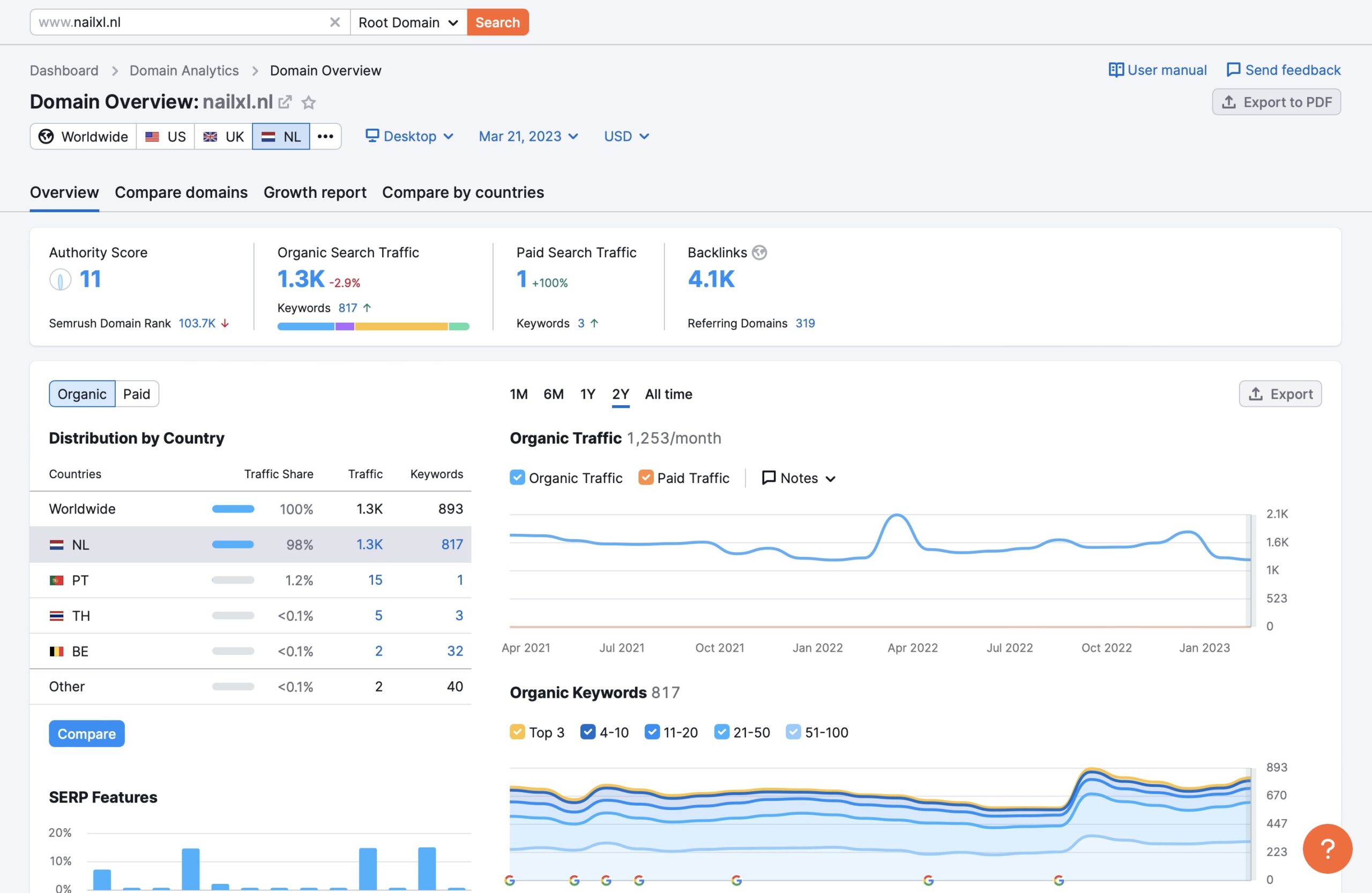Select 1Y time range
Image resolution: width=1372 pixels, height=893 pixels.
point(587,395)
